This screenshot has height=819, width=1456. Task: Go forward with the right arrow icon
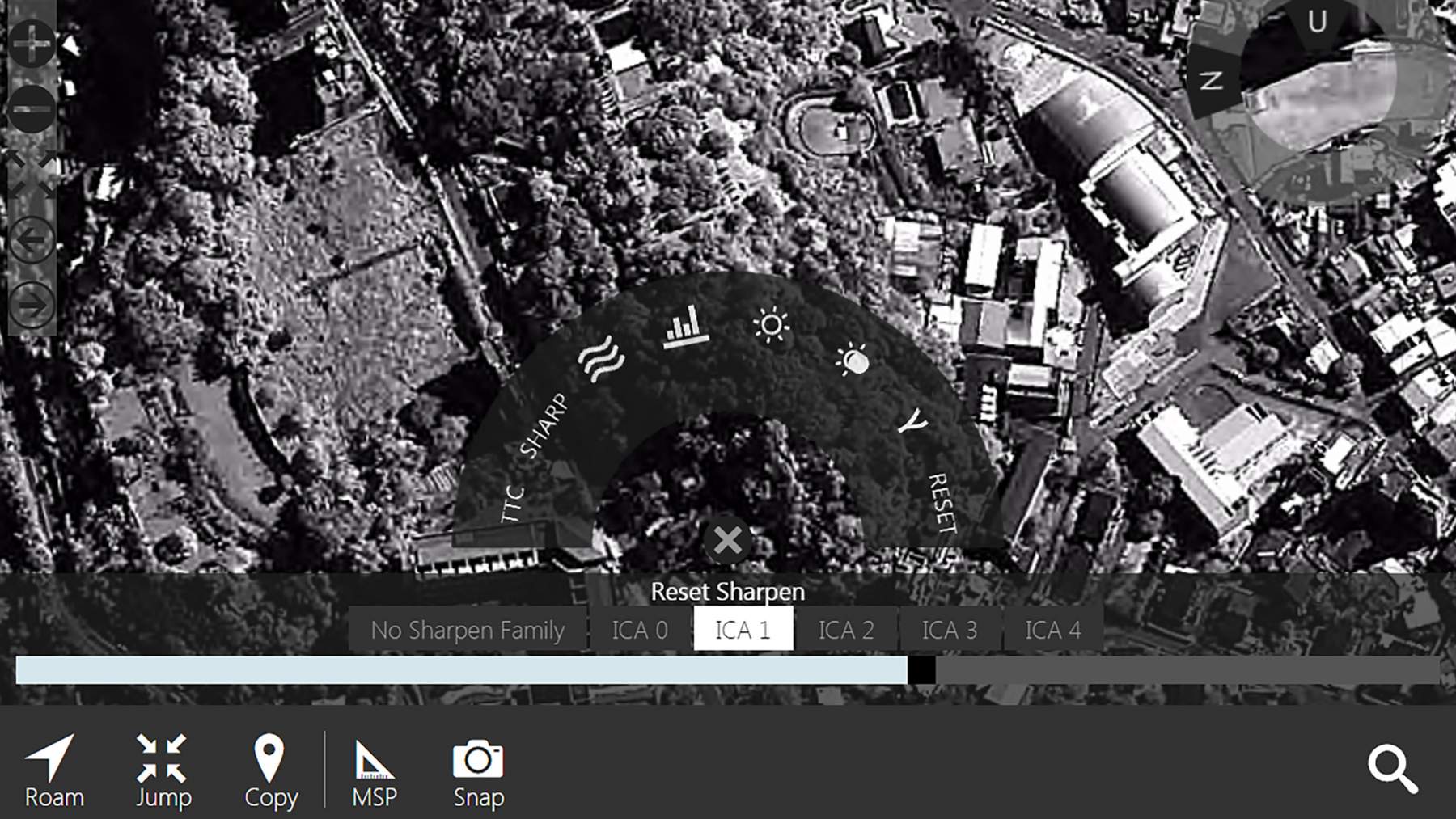[x=32, y=306]
